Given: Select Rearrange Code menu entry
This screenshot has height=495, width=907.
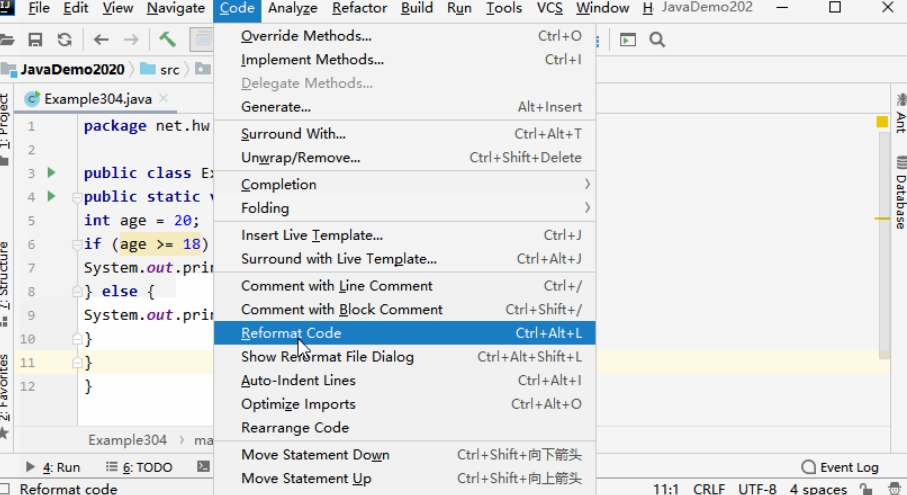Looking at the screenshot, I should tap(404, 428).
